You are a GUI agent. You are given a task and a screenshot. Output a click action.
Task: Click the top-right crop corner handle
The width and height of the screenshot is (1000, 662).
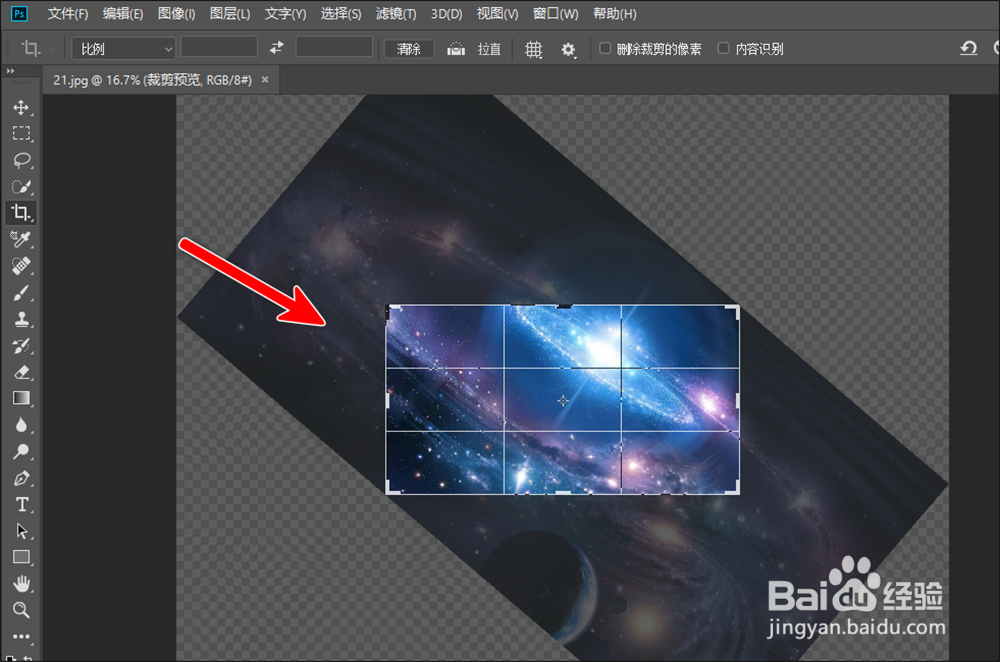click(732, 311)
